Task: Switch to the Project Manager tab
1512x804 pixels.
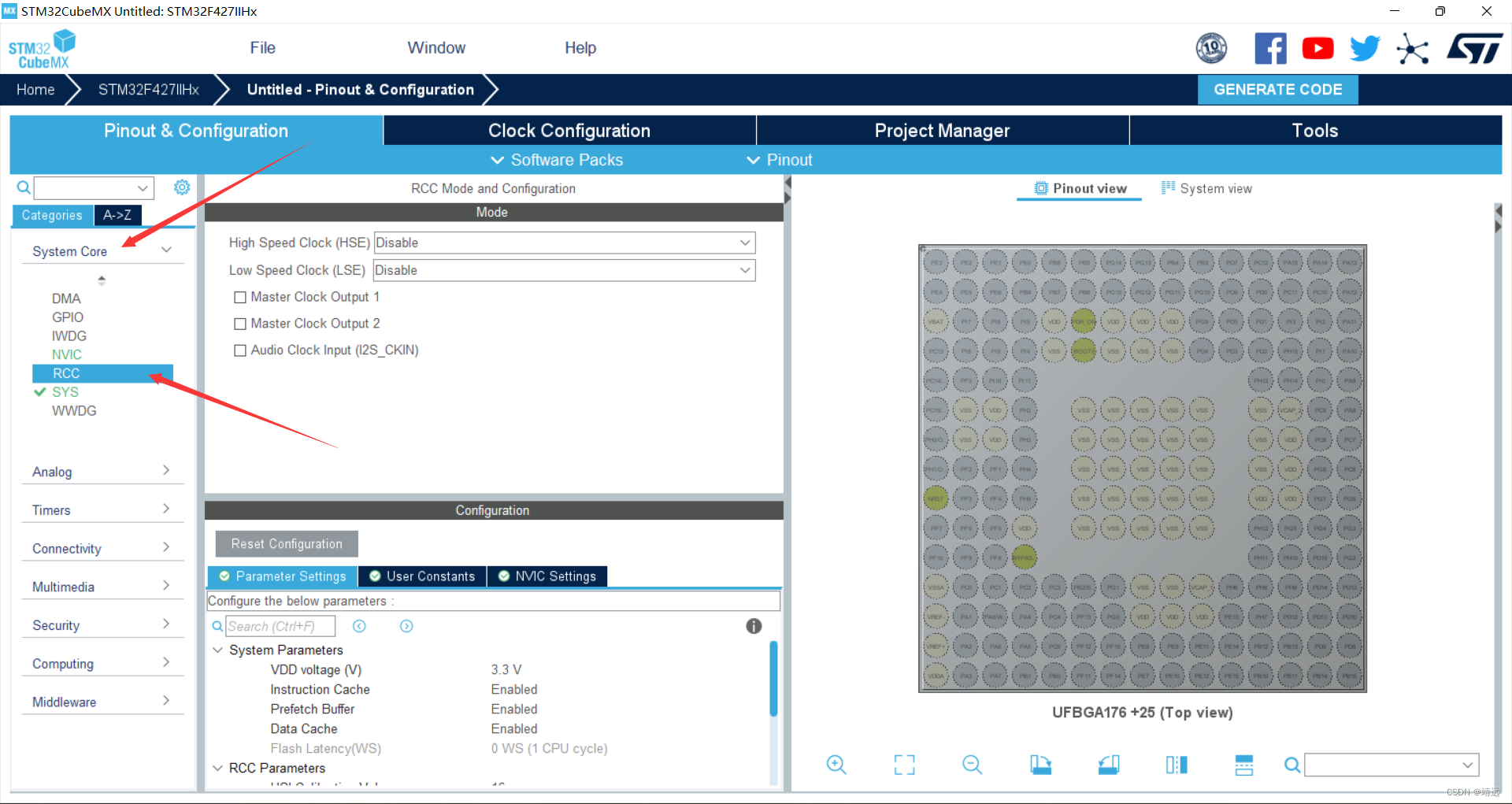Action: click(942, 131)
